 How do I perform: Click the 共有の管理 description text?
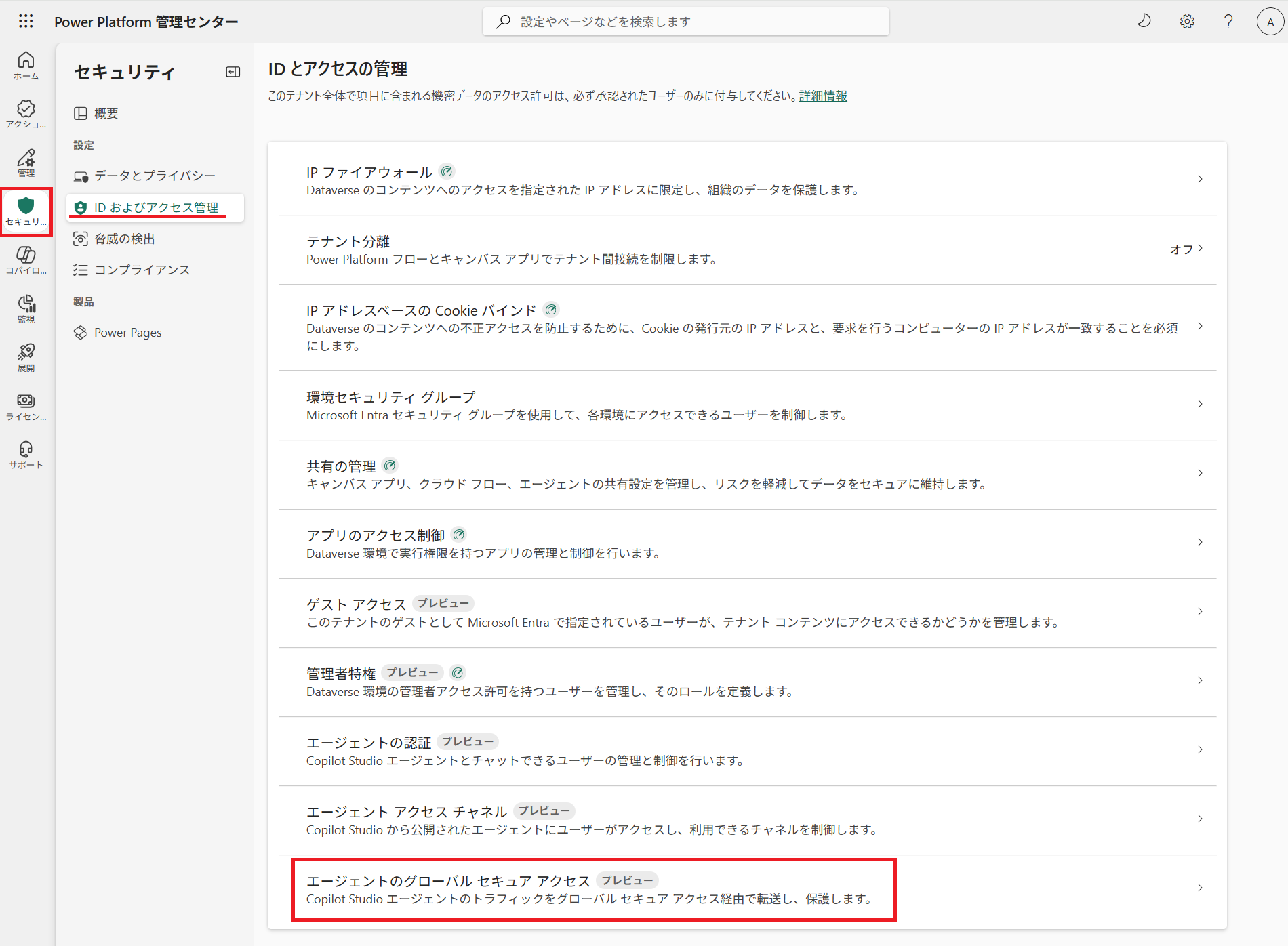tap(647, 485)
